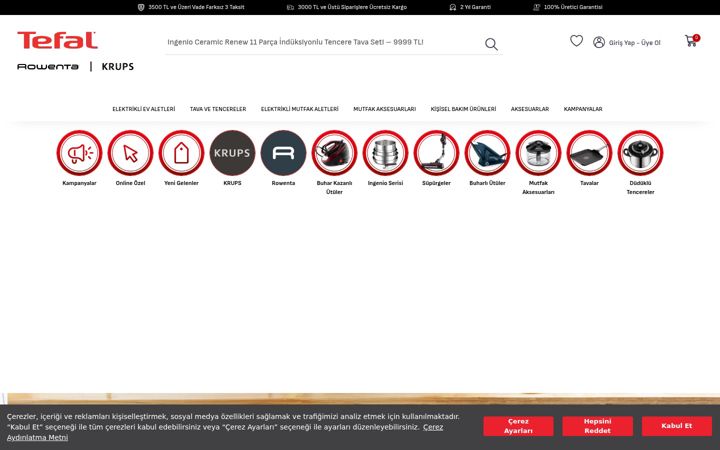Open Kişisel Bakım Ürünleri menu

coord(463,109)
